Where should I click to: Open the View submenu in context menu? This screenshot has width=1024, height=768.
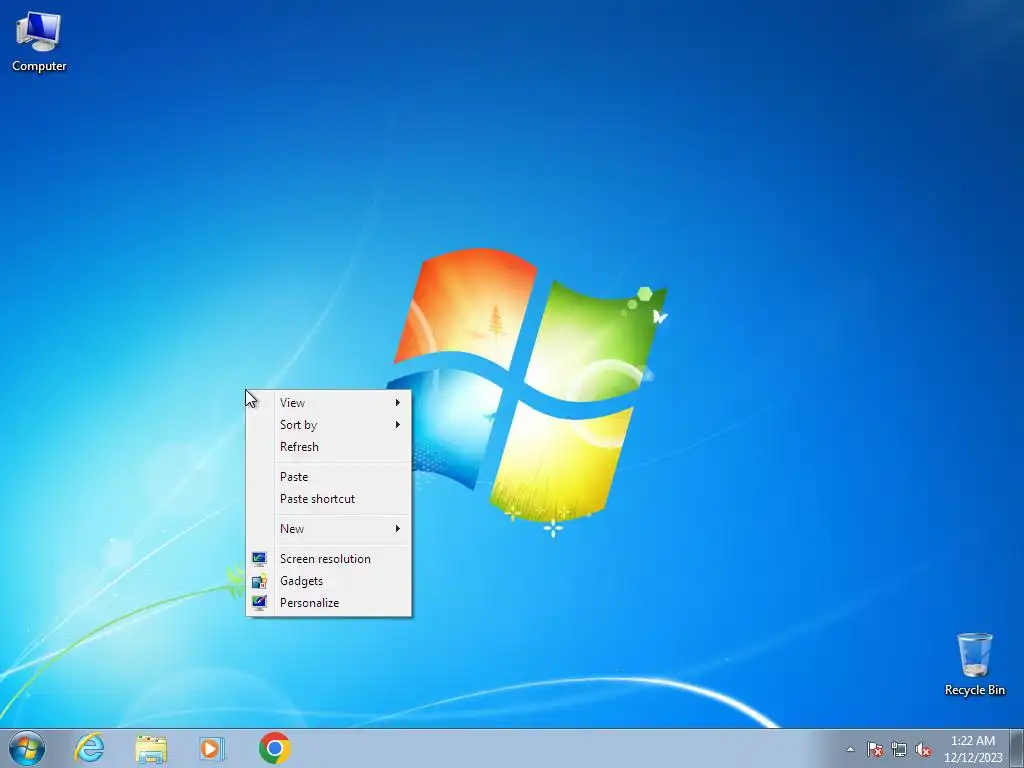pos(328,403)
